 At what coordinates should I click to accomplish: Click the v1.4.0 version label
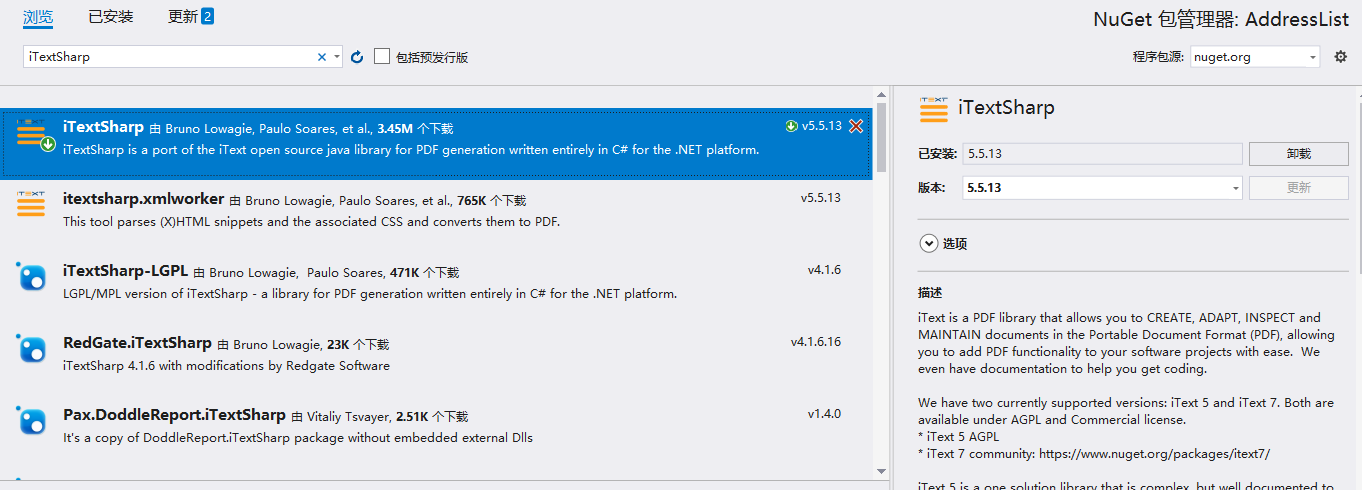point(824,414)
